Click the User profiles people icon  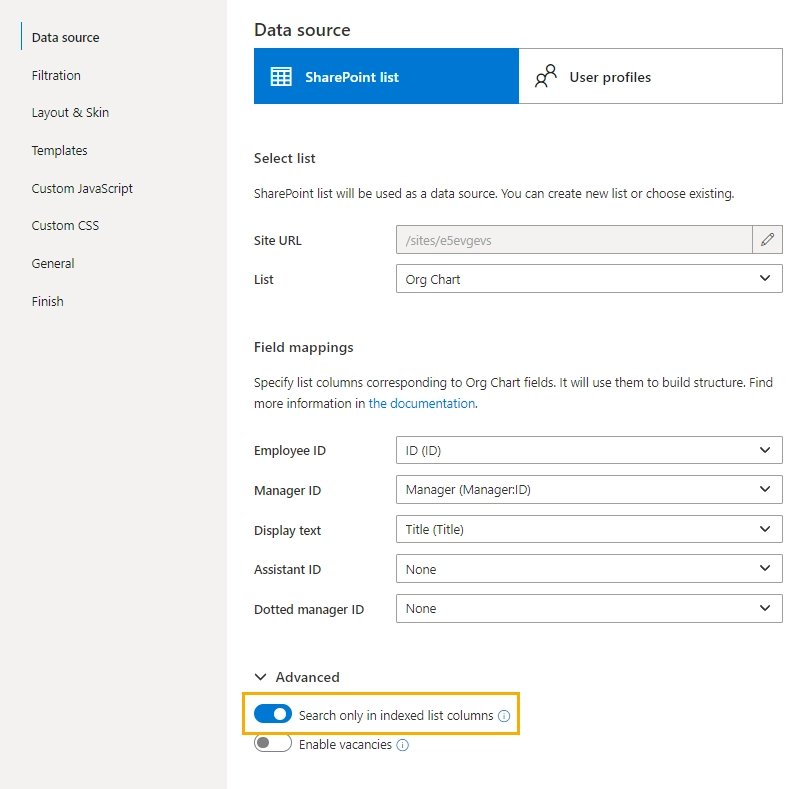545,76
